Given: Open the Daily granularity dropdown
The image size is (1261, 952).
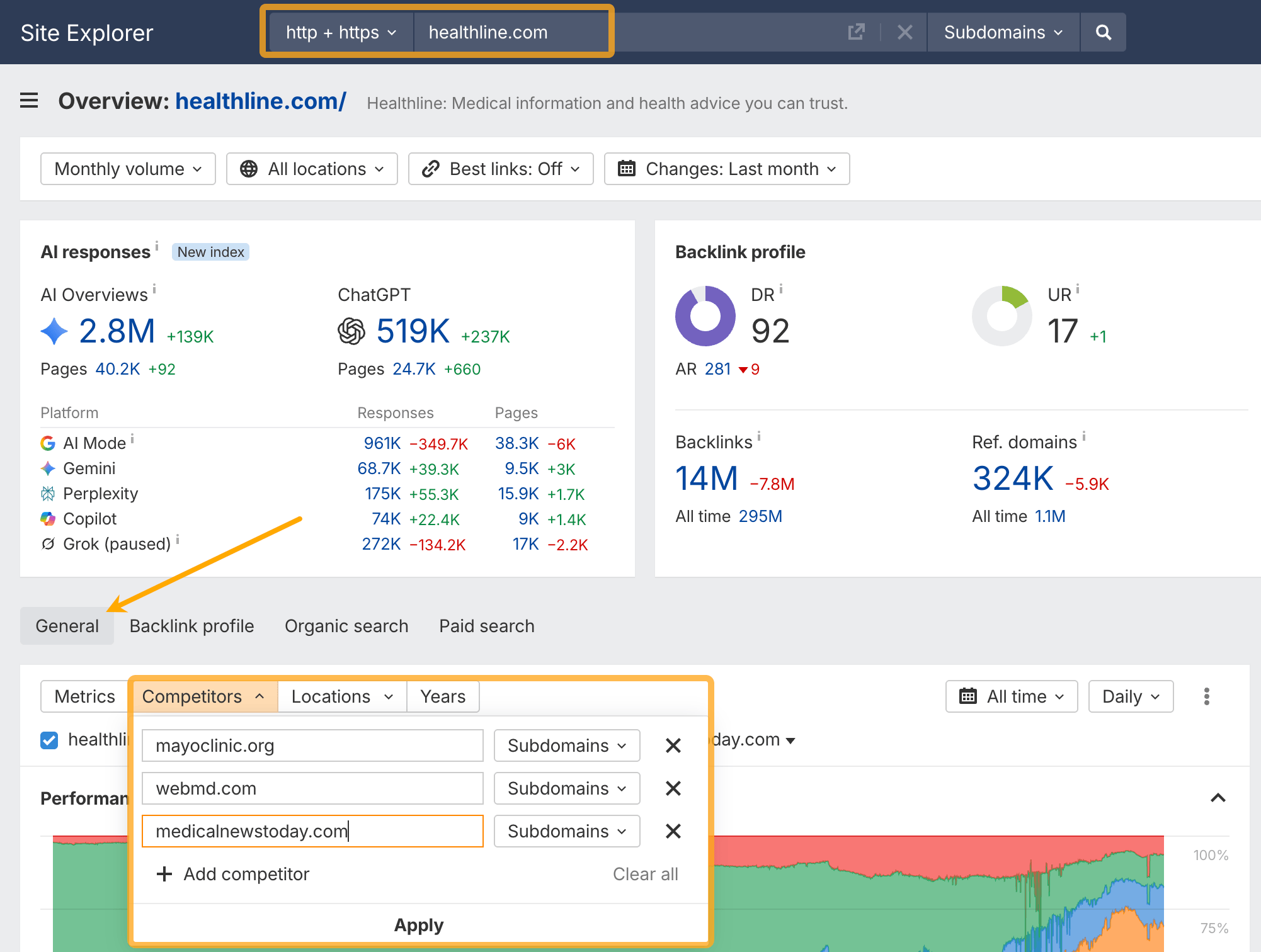Looking at the screenshot, I should [1131, 696].
